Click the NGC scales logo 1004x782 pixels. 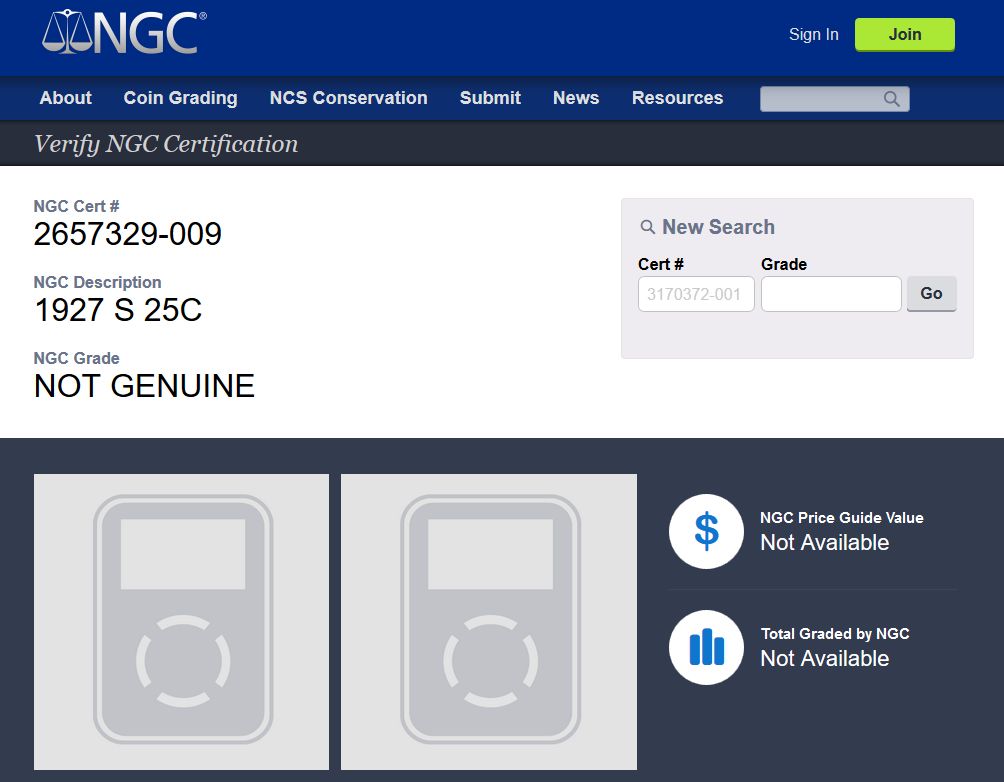point(124,32)
